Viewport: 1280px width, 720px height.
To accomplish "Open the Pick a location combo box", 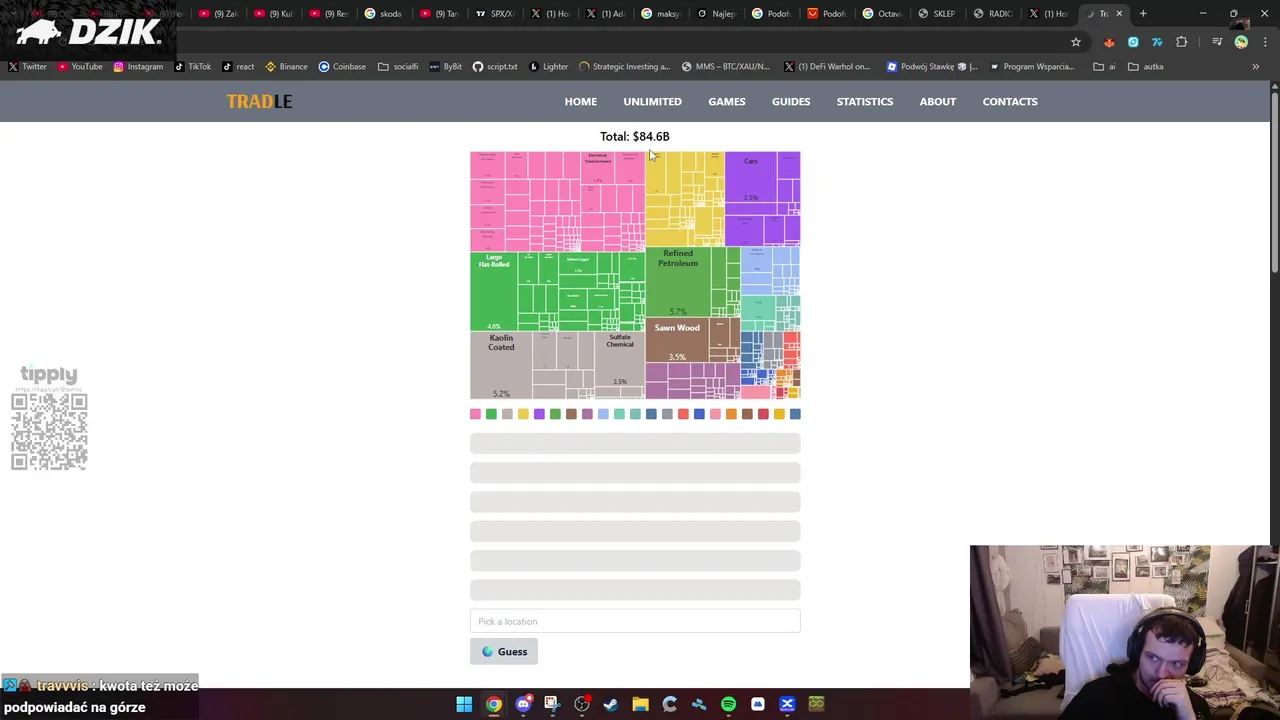I will click(635, 621).
